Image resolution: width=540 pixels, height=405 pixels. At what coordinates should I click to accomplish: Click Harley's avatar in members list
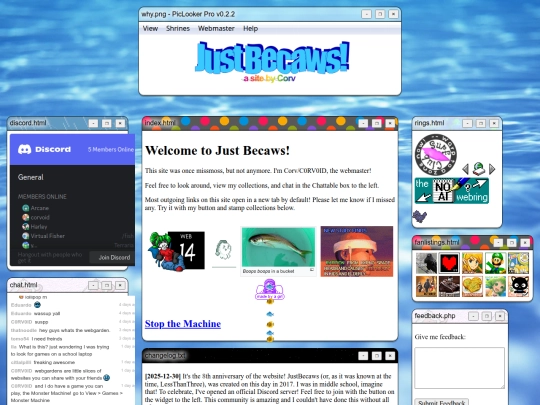(25, 227)
